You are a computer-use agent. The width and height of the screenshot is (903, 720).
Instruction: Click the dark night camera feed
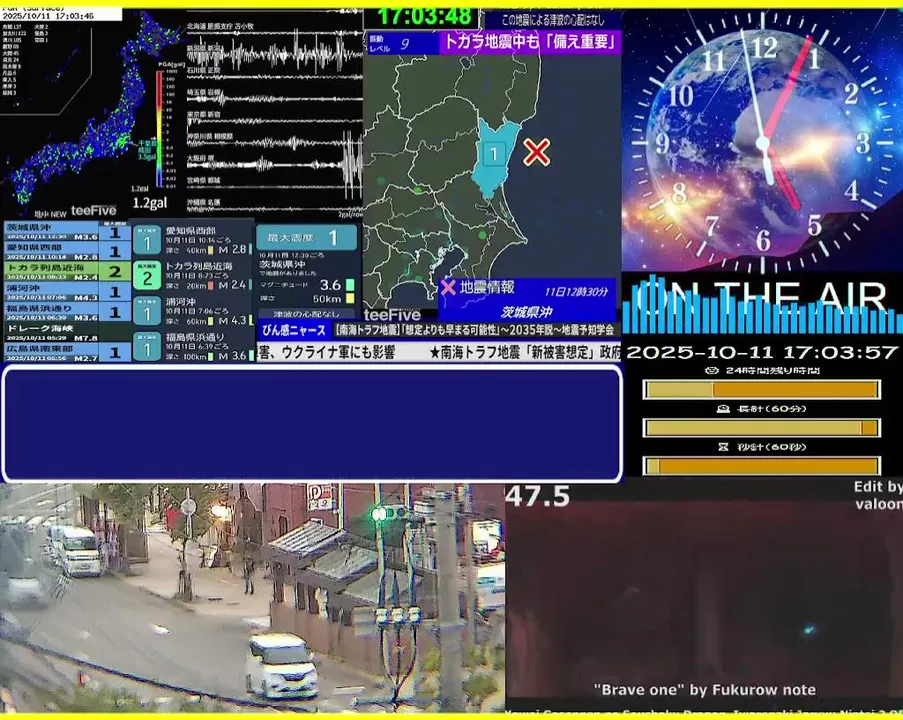pos(704,598)
